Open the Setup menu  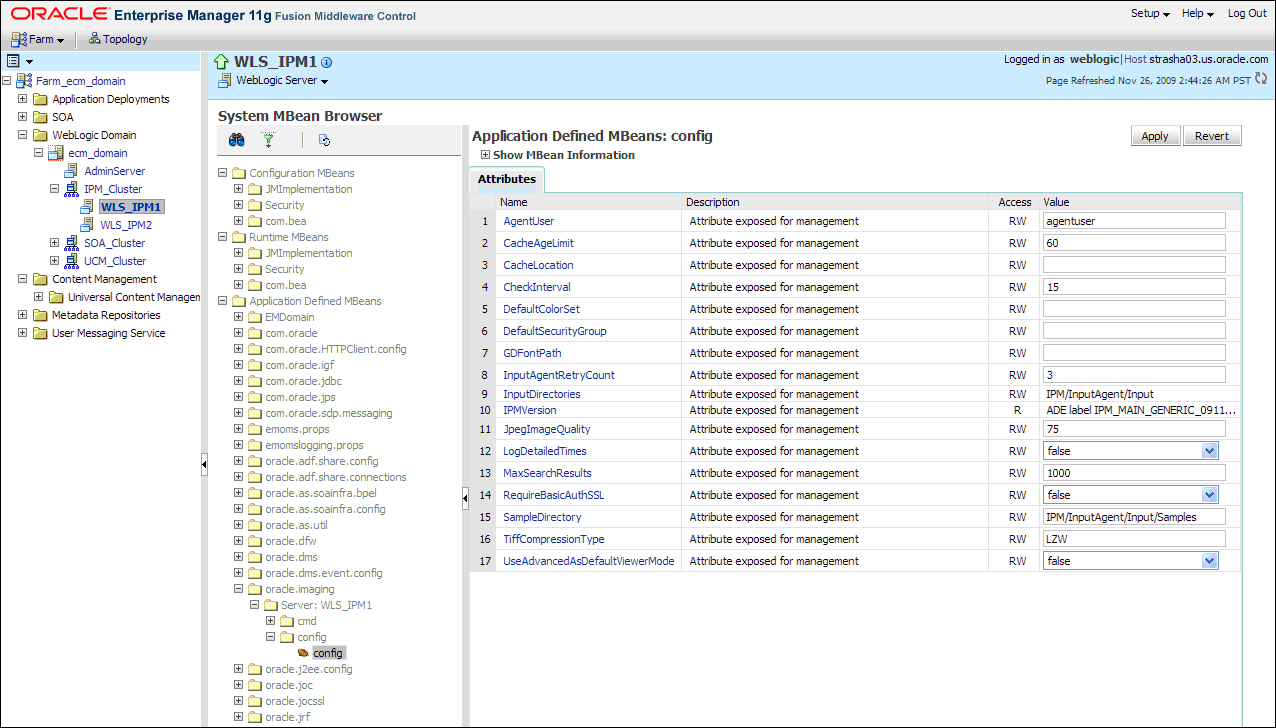tap(1150, 13)
